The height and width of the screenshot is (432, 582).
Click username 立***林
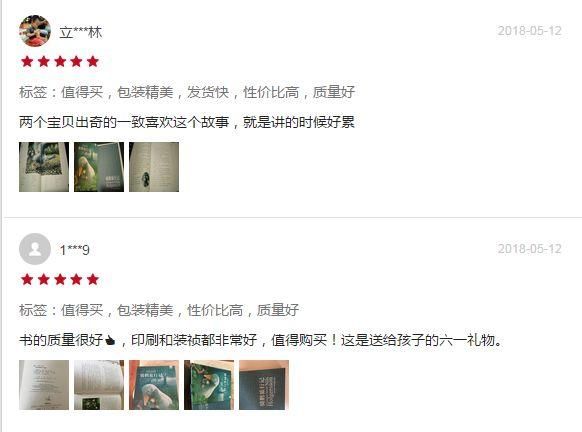(x=81, y=32)
